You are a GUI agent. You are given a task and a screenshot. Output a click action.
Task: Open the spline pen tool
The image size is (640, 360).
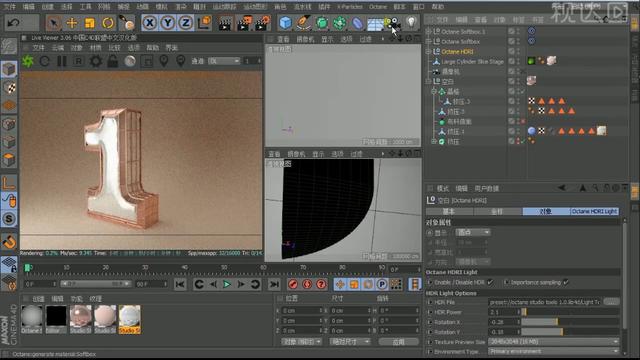(303, 23)
